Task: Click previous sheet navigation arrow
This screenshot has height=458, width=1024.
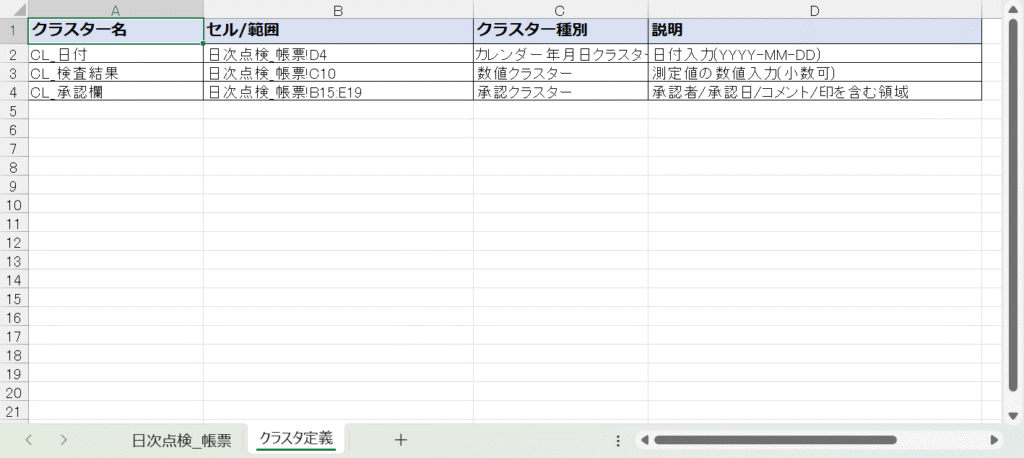Action: (29, 439)
